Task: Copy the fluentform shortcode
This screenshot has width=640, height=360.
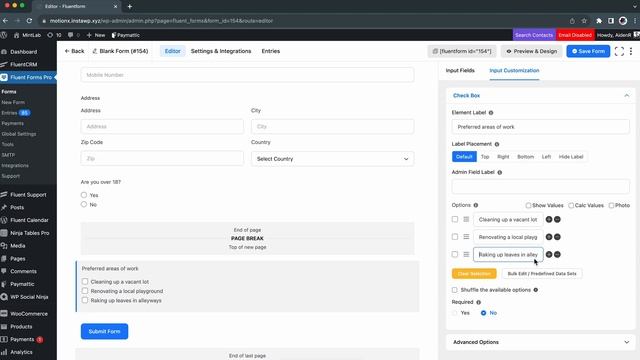Action: [x=462, y=51]
